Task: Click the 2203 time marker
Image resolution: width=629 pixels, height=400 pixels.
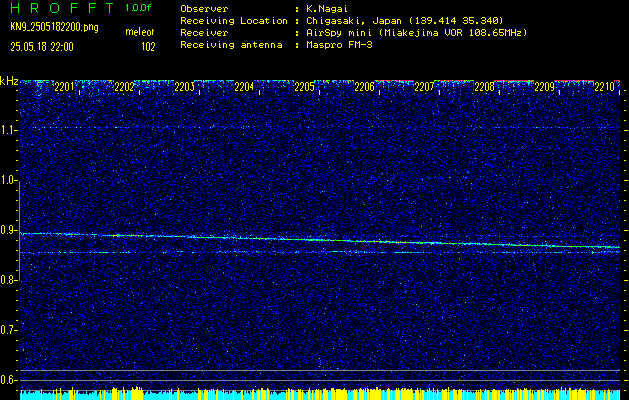Action: 185,87
